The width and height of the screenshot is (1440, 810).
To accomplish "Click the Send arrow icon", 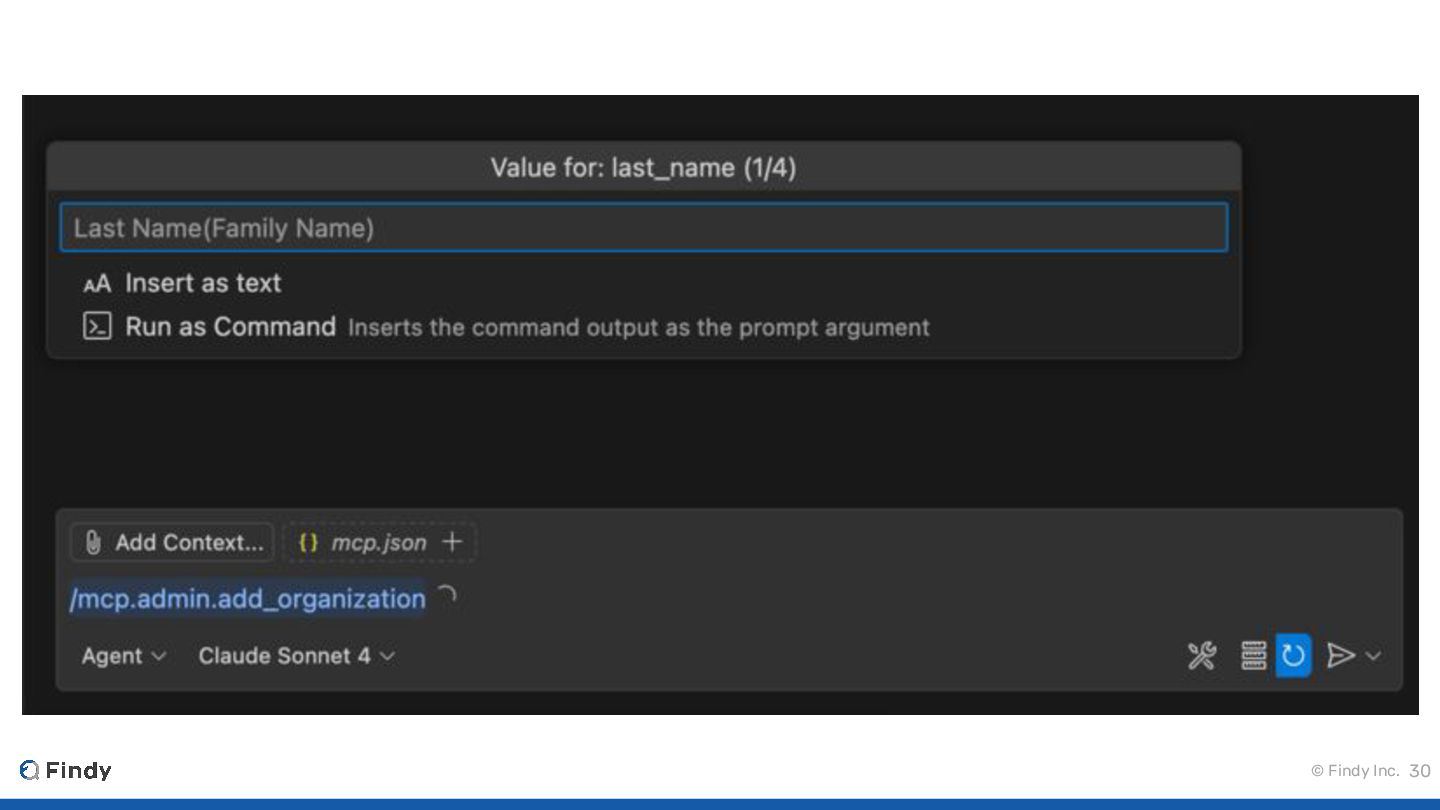I will click(1340, 656).
